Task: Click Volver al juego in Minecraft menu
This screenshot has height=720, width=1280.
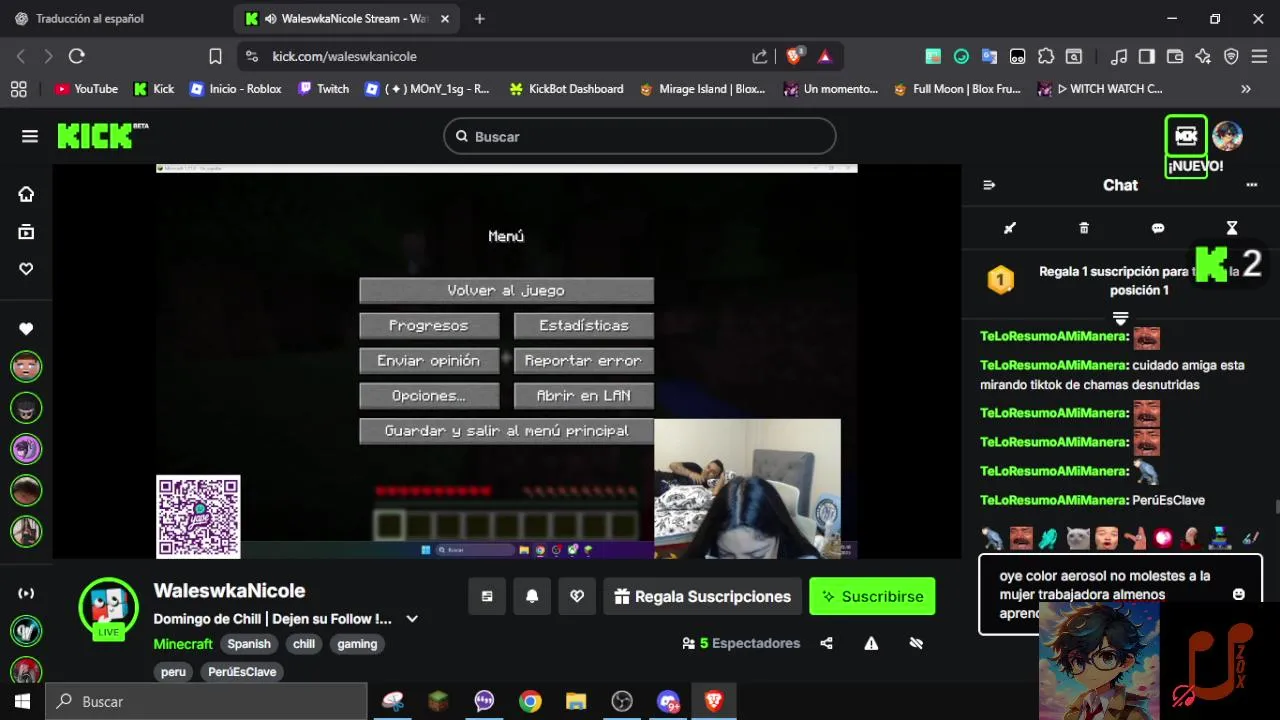Action: 506,290
